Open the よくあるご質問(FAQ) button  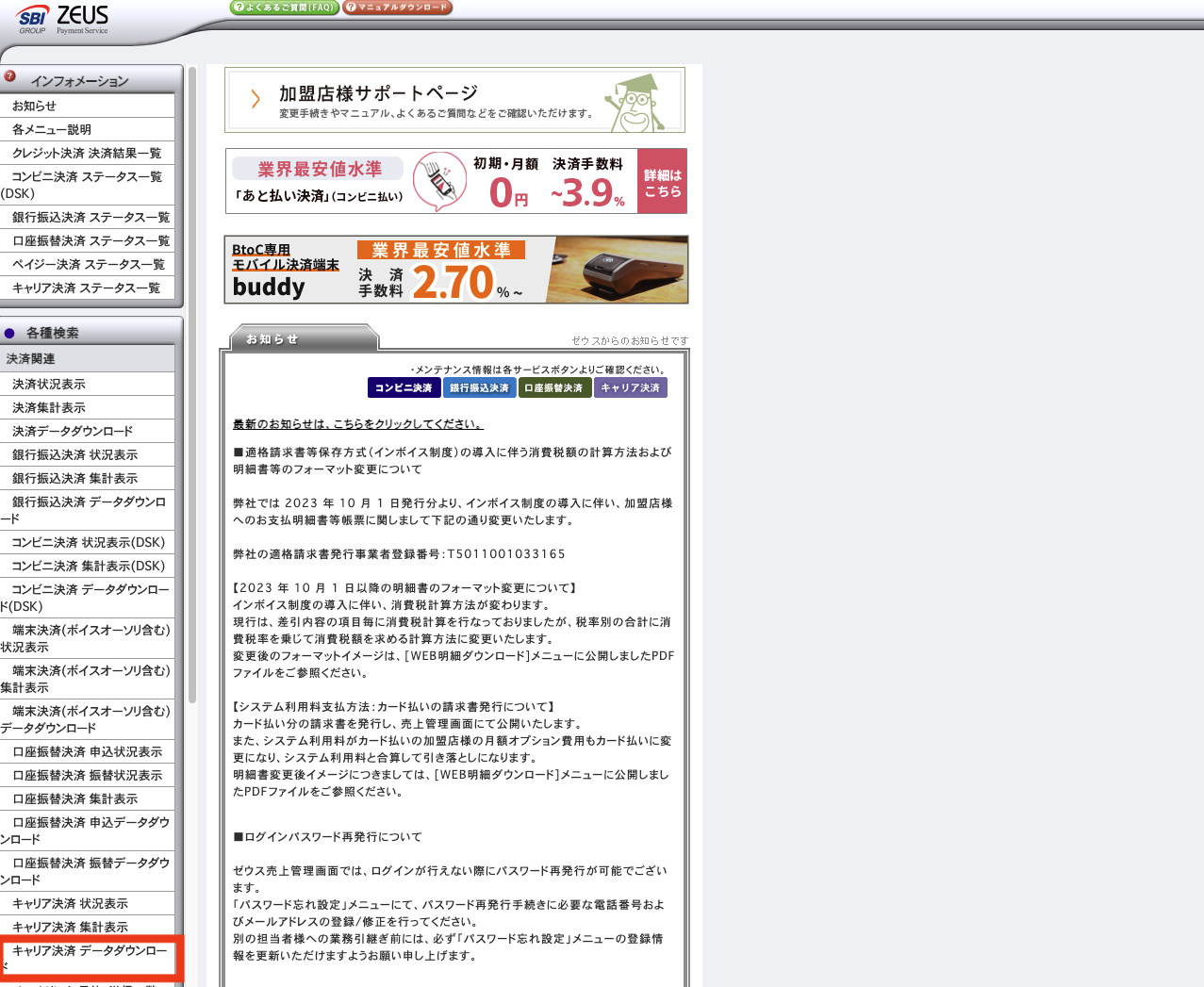[x=284, y=8]
